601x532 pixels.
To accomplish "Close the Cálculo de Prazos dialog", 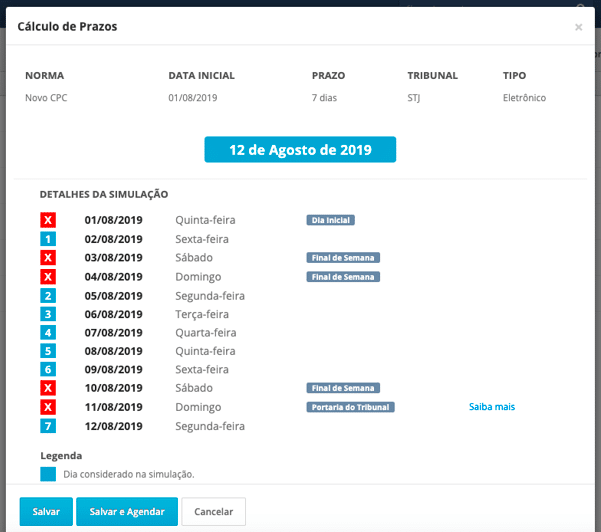I will tap(578, 27).
